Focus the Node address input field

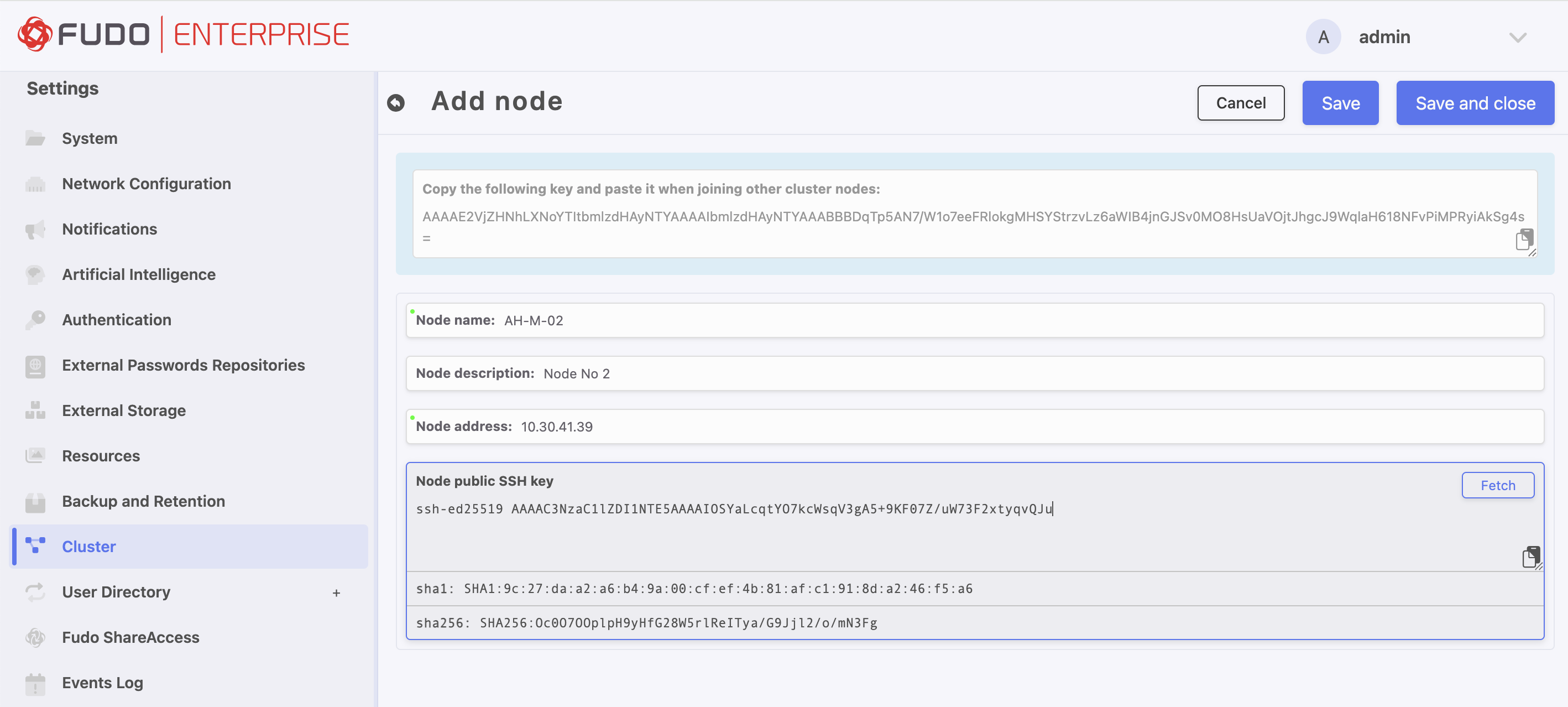click(974, 427)
